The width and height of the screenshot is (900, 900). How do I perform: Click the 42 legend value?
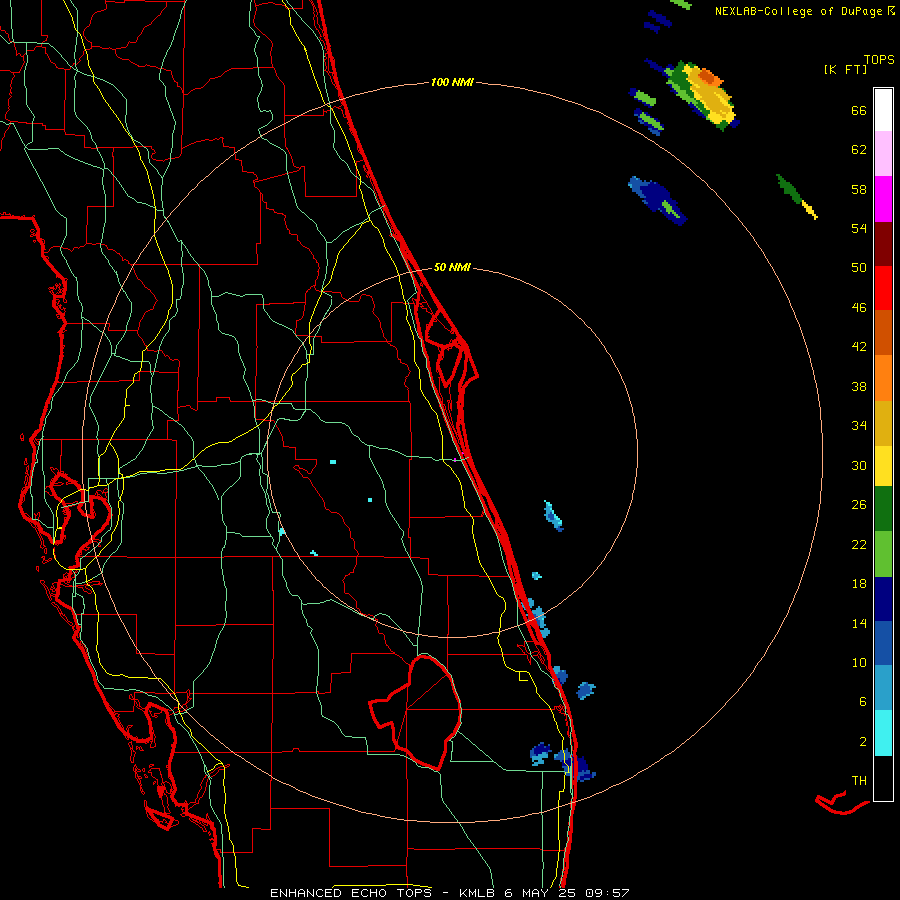point(859,347)
